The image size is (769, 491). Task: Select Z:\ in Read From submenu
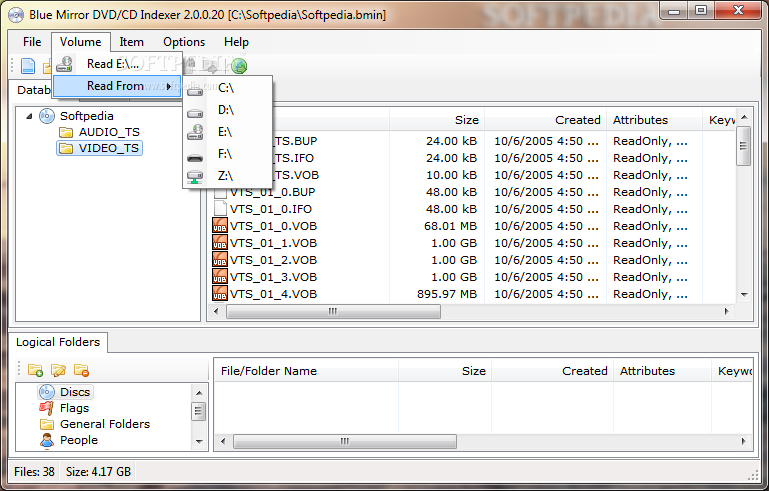click(228, 176)
